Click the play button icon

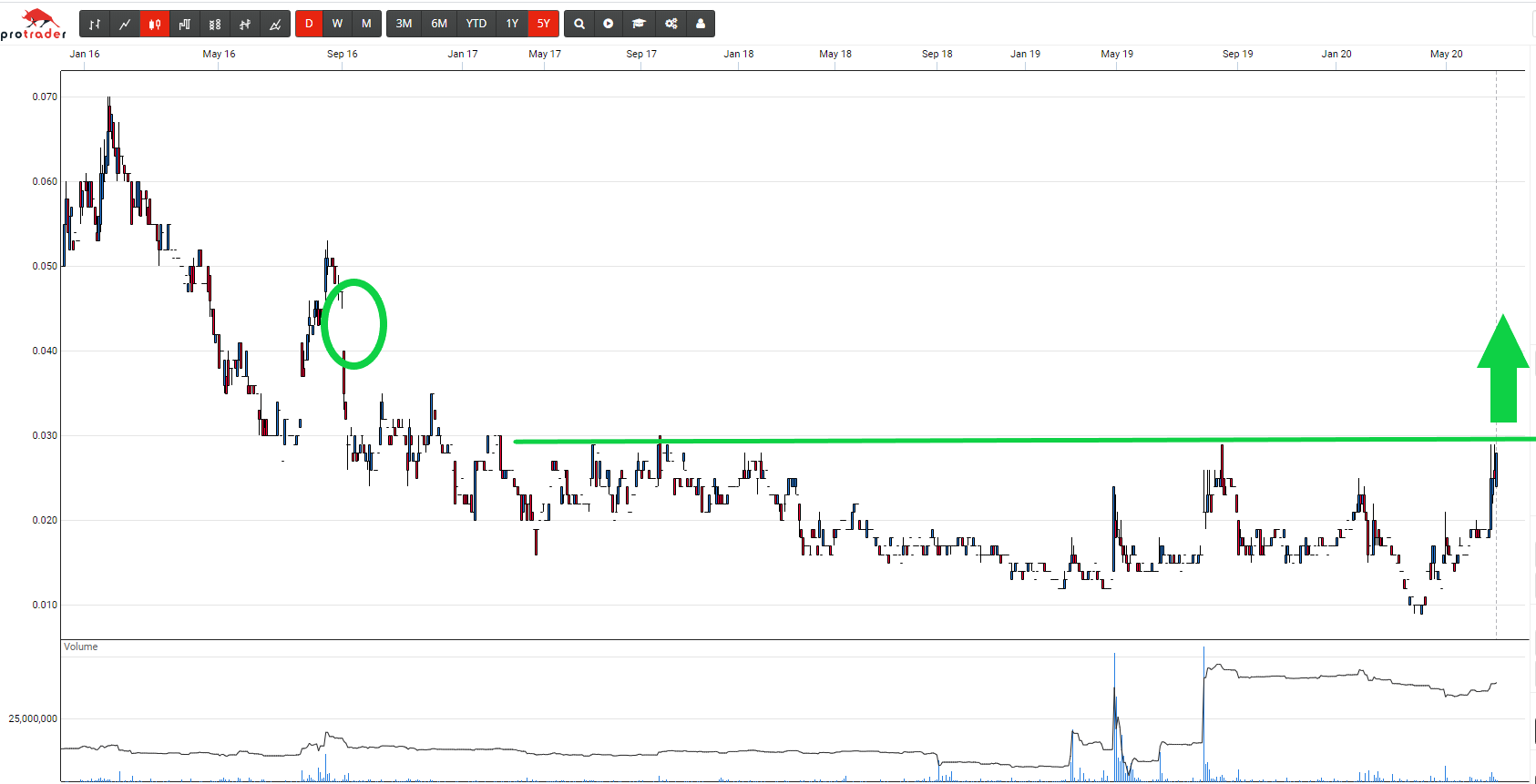[609, 24]
